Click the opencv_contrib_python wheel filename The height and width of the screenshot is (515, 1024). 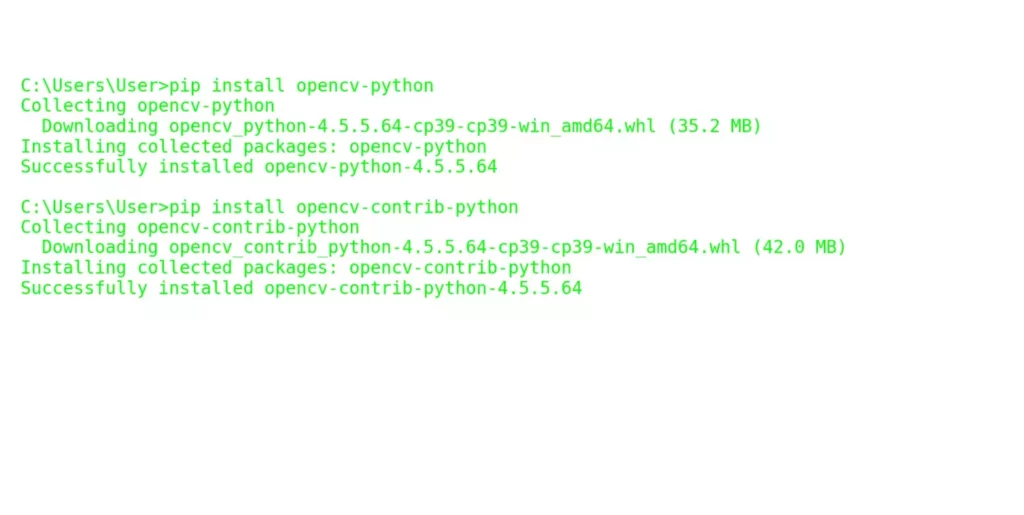click(455, 247)
